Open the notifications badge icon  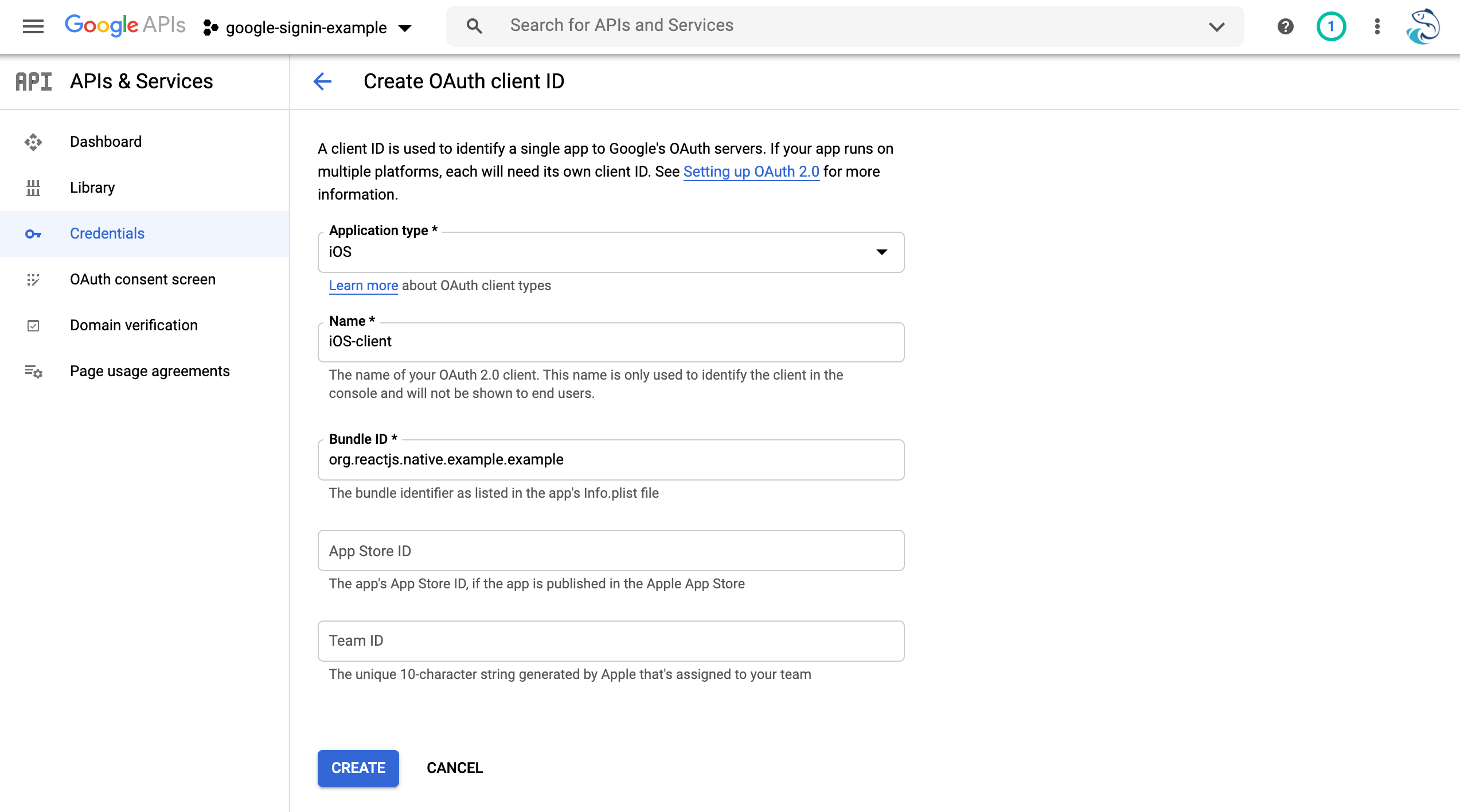click(x=1331, y=26)
